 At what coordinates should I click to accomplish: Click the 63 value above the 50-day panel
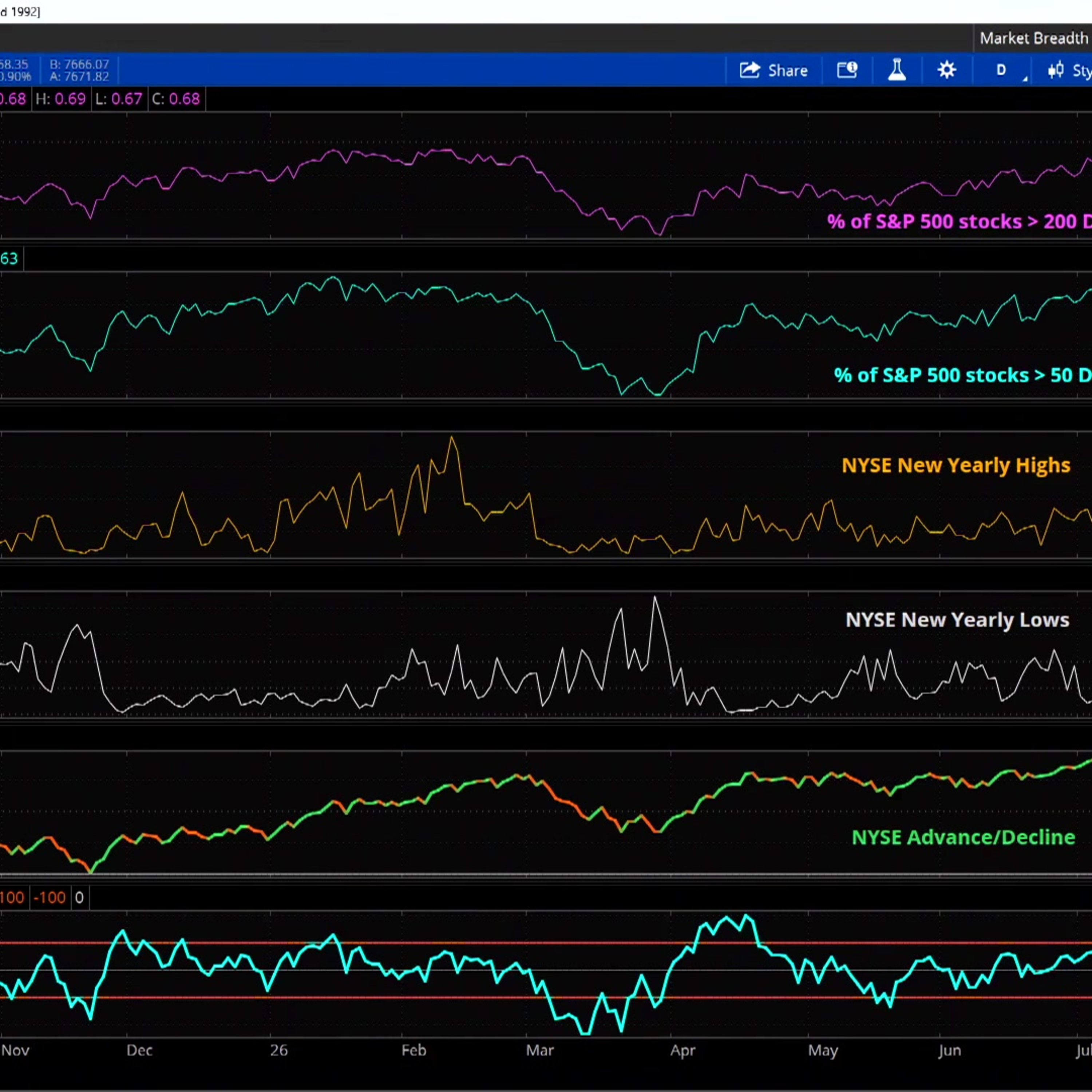(x=9, y=259)
